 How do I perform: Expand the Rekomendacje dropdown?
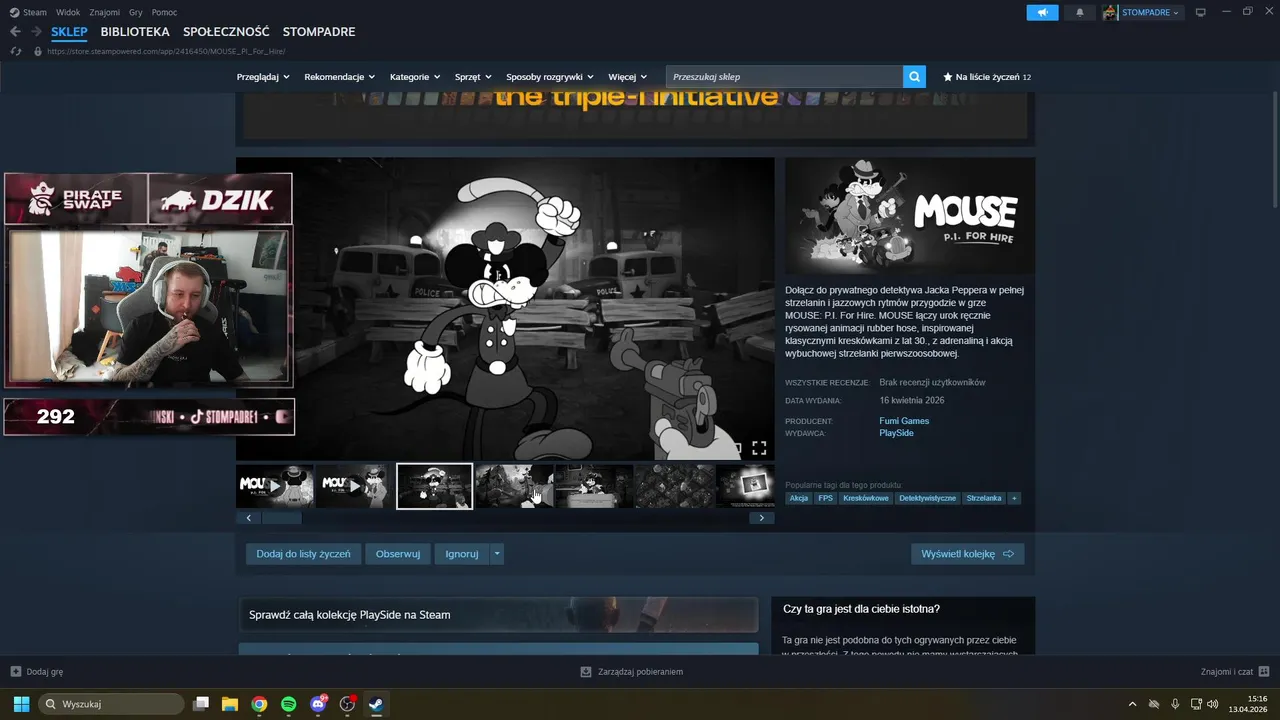point(340,77)
